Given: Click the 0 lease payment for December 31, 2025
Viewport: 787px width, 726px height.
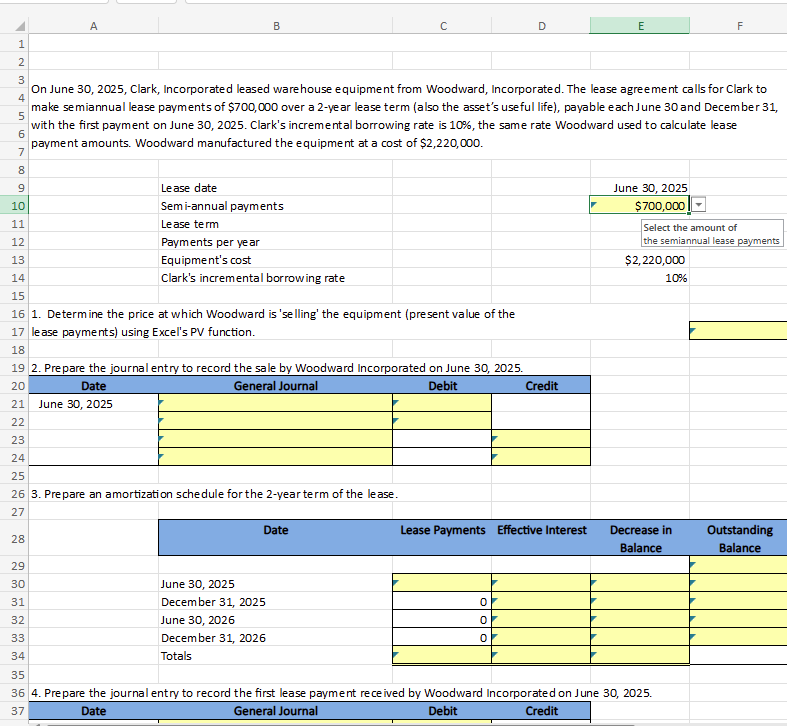Looking at the screenshot, I should [x=442, y=601].
